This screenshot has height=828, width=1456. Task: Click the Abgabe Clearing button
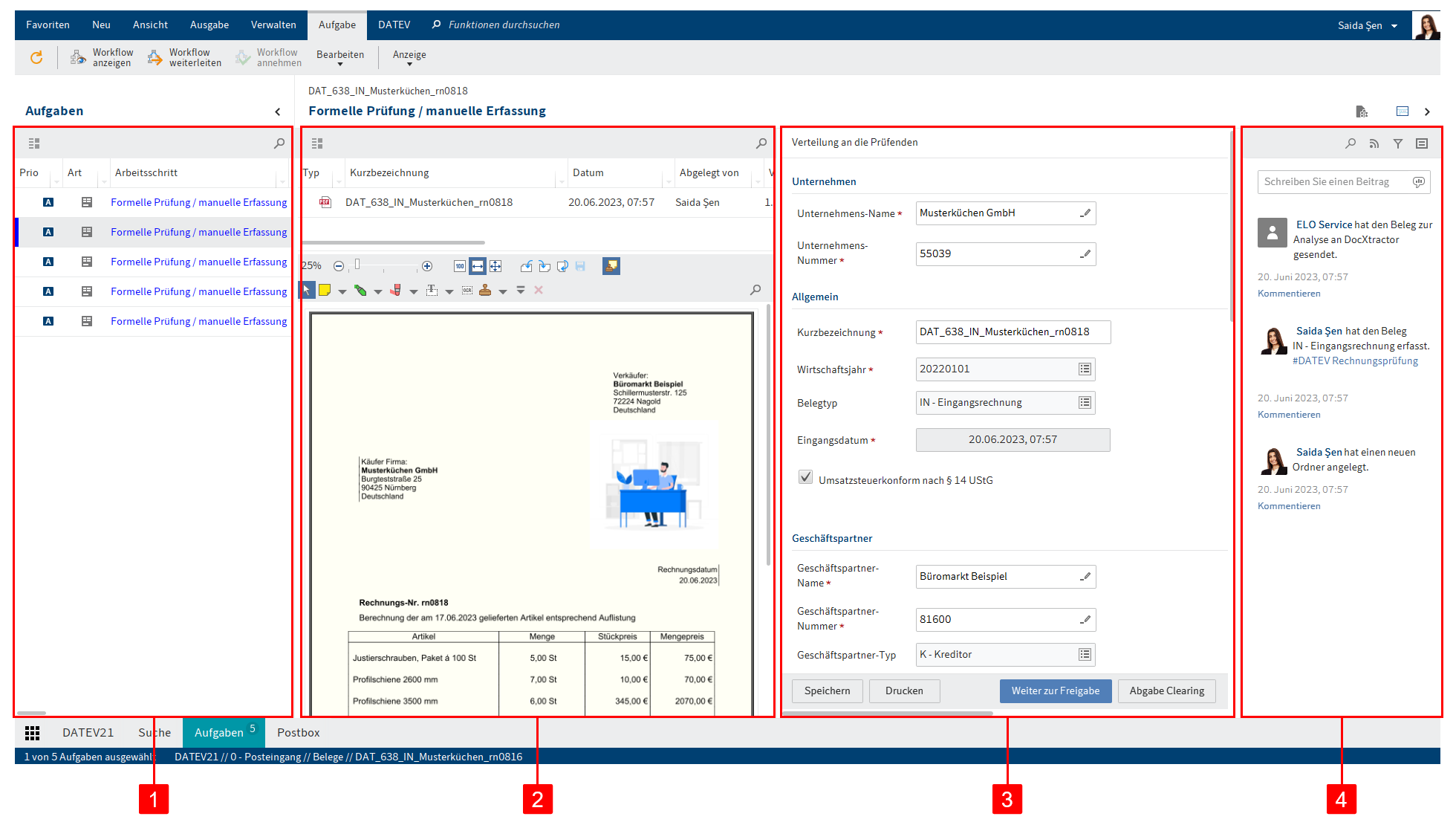[x=1167, y=691]
